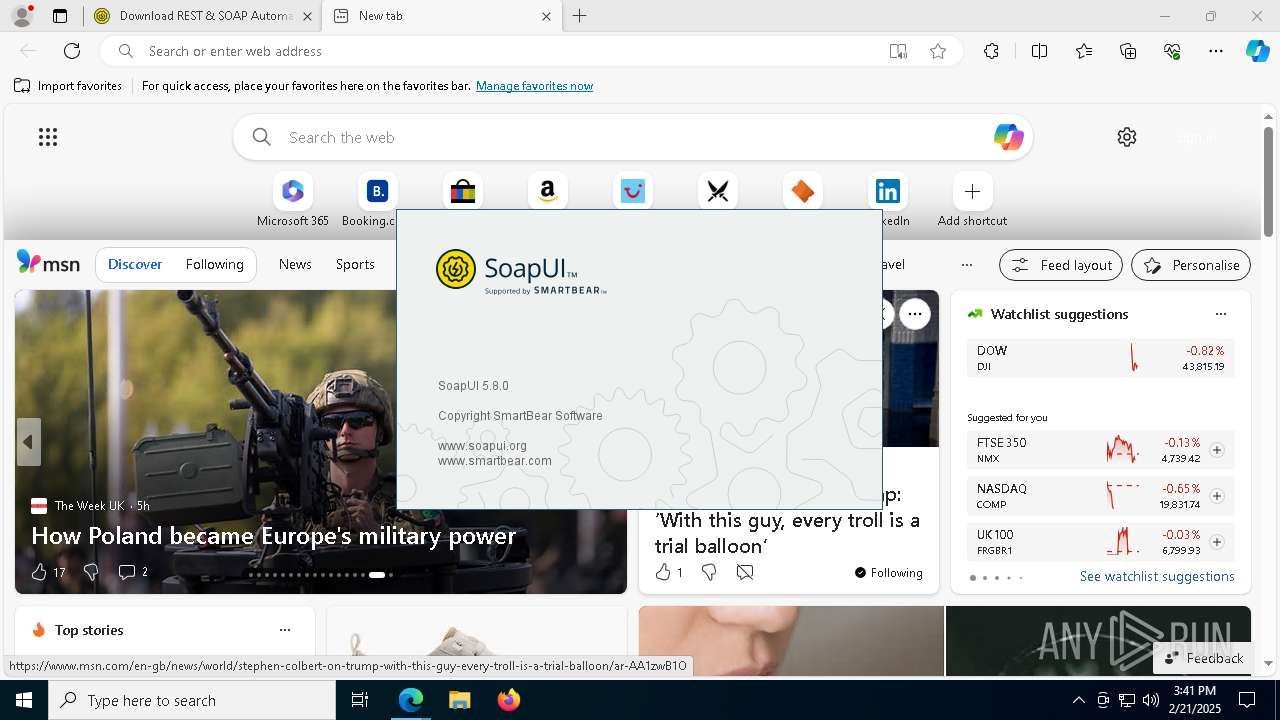1280x720 pixels.
Task: Toggle split screen view
Action: [x=1039, y=51]
